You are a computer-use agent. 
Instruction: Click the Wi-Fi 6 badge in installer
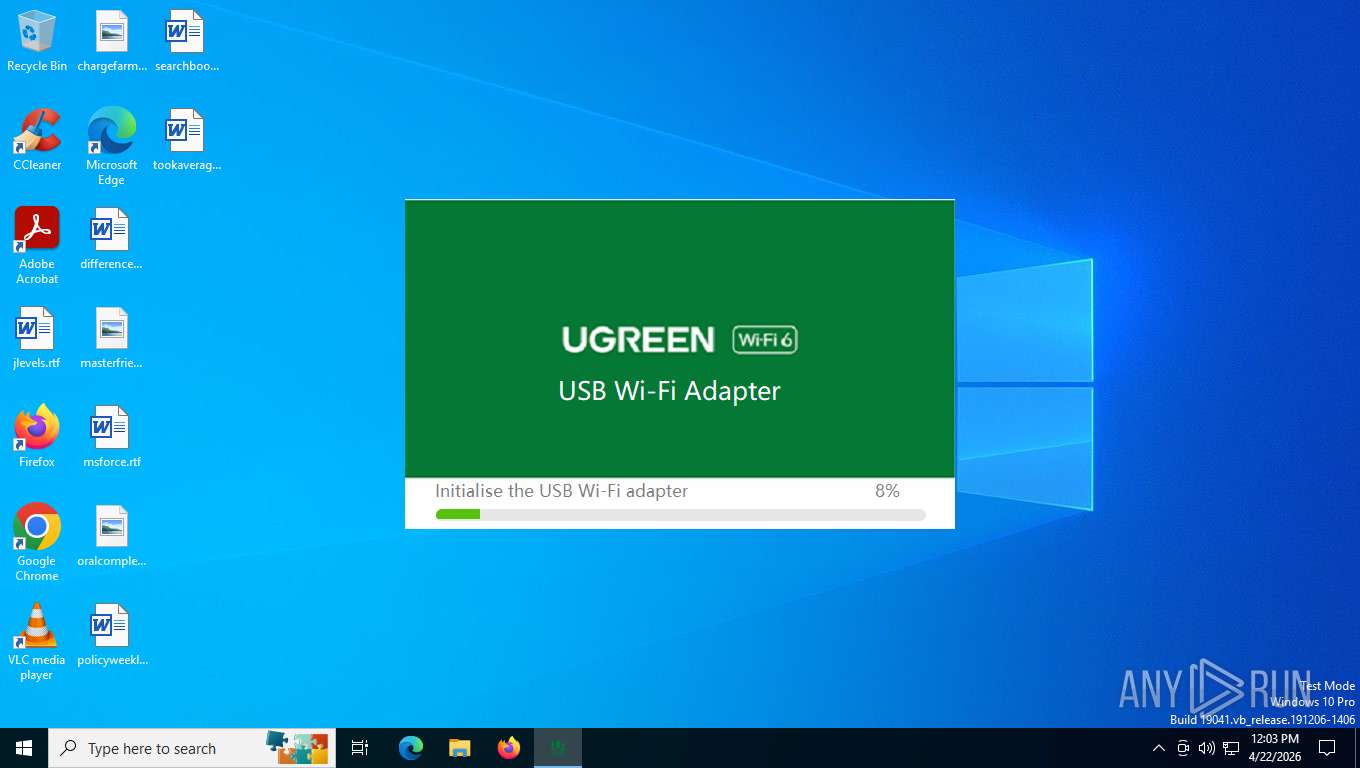(765, 340)
